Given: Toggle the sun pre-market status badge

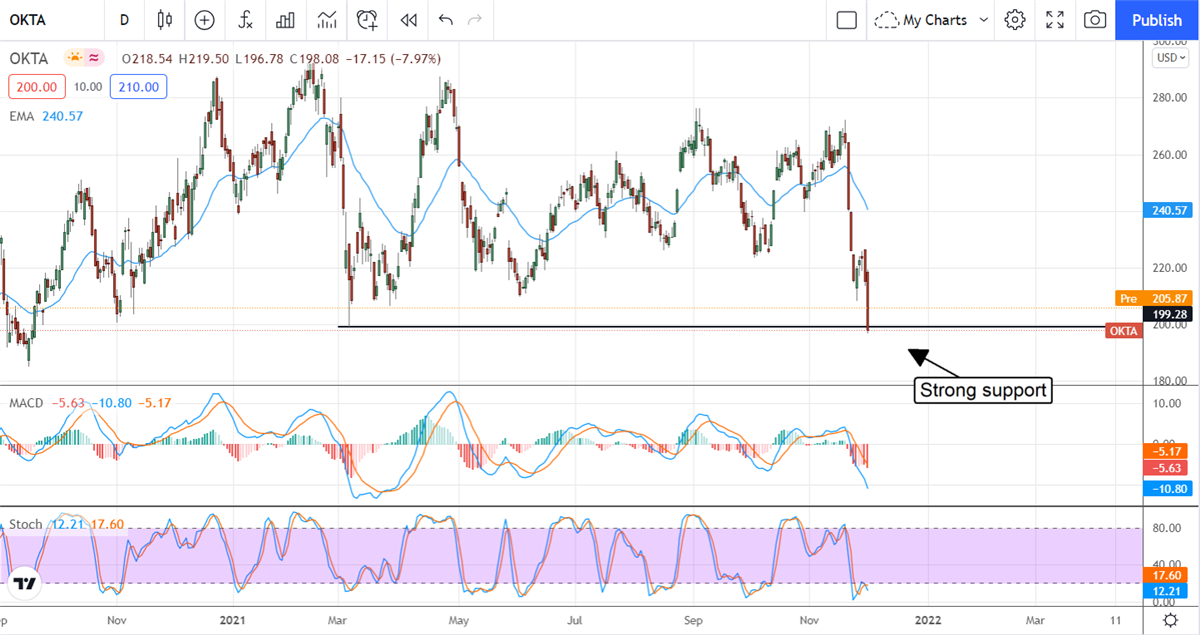Looking at the screenshot, I should point(73,58).
